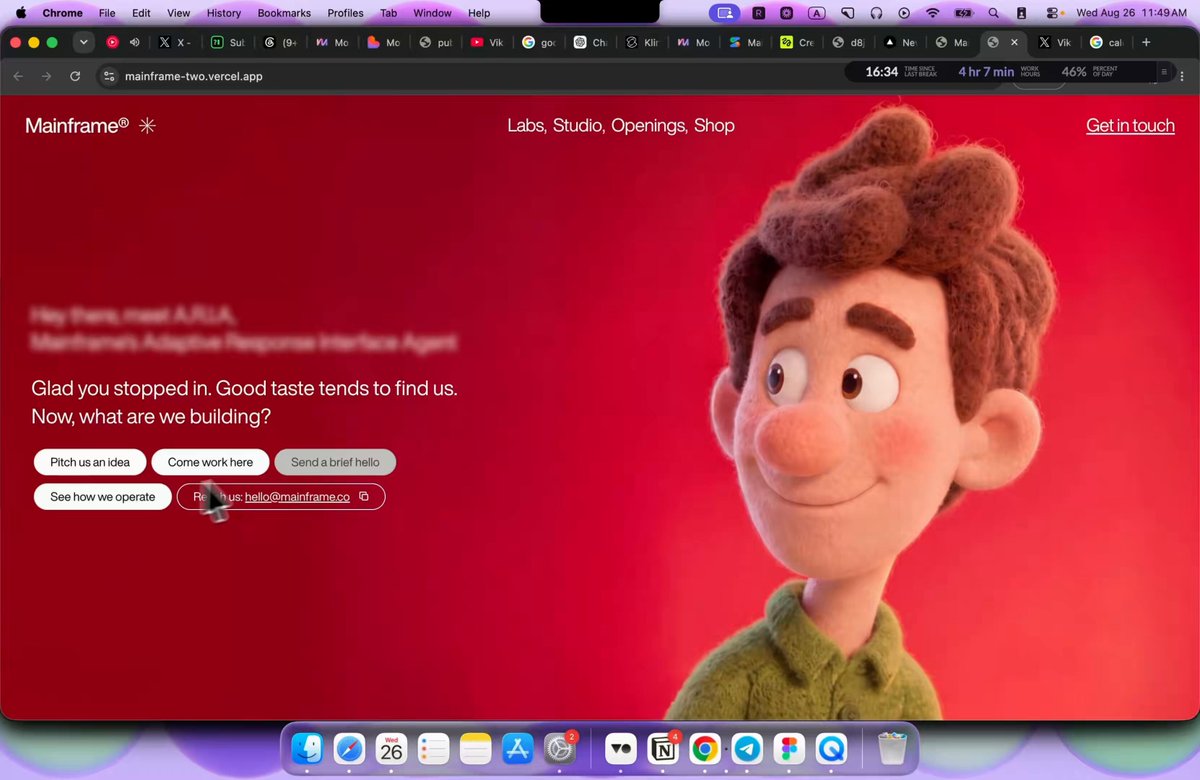Launch Safari from the dock
Screen dimensions: 1200x780
pyautogui.click(x=349, y=748)
